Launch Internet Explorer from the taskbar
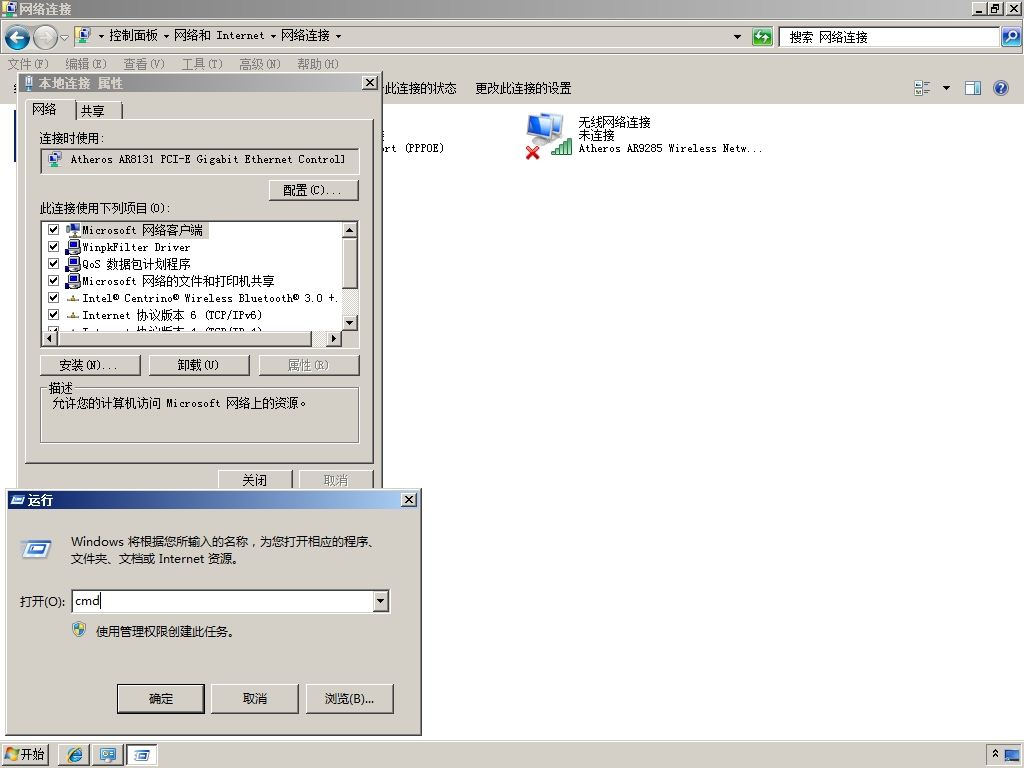Viewport: 1024px width, 768px height. (74, 755)
